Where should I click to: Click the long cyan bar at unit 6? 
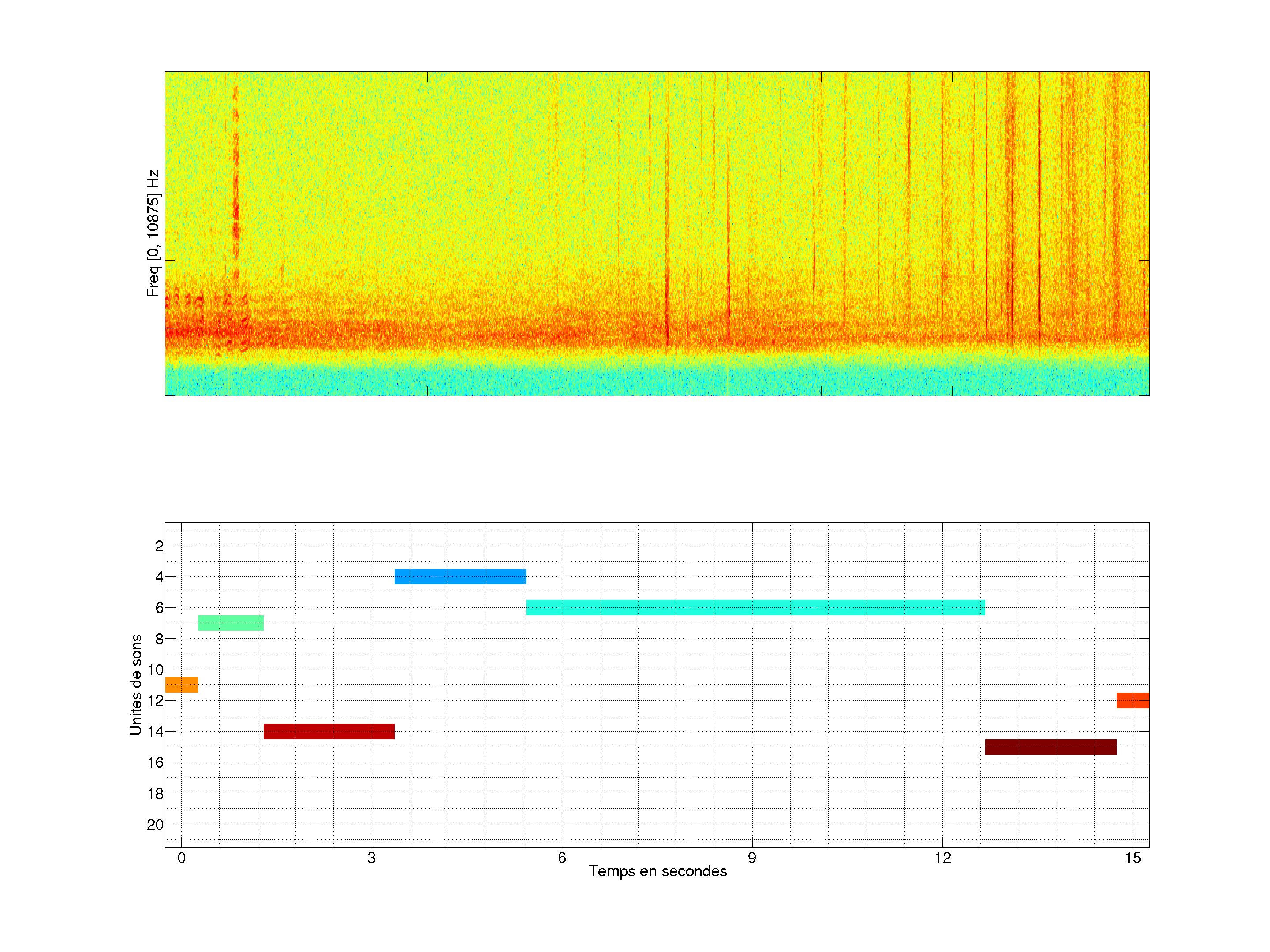(755, 608)
